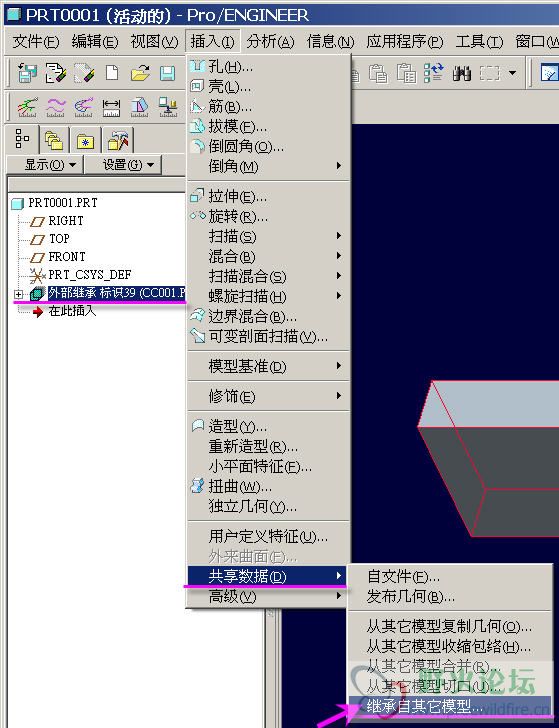Open the 编辑(E) menu

click(95, 42)
